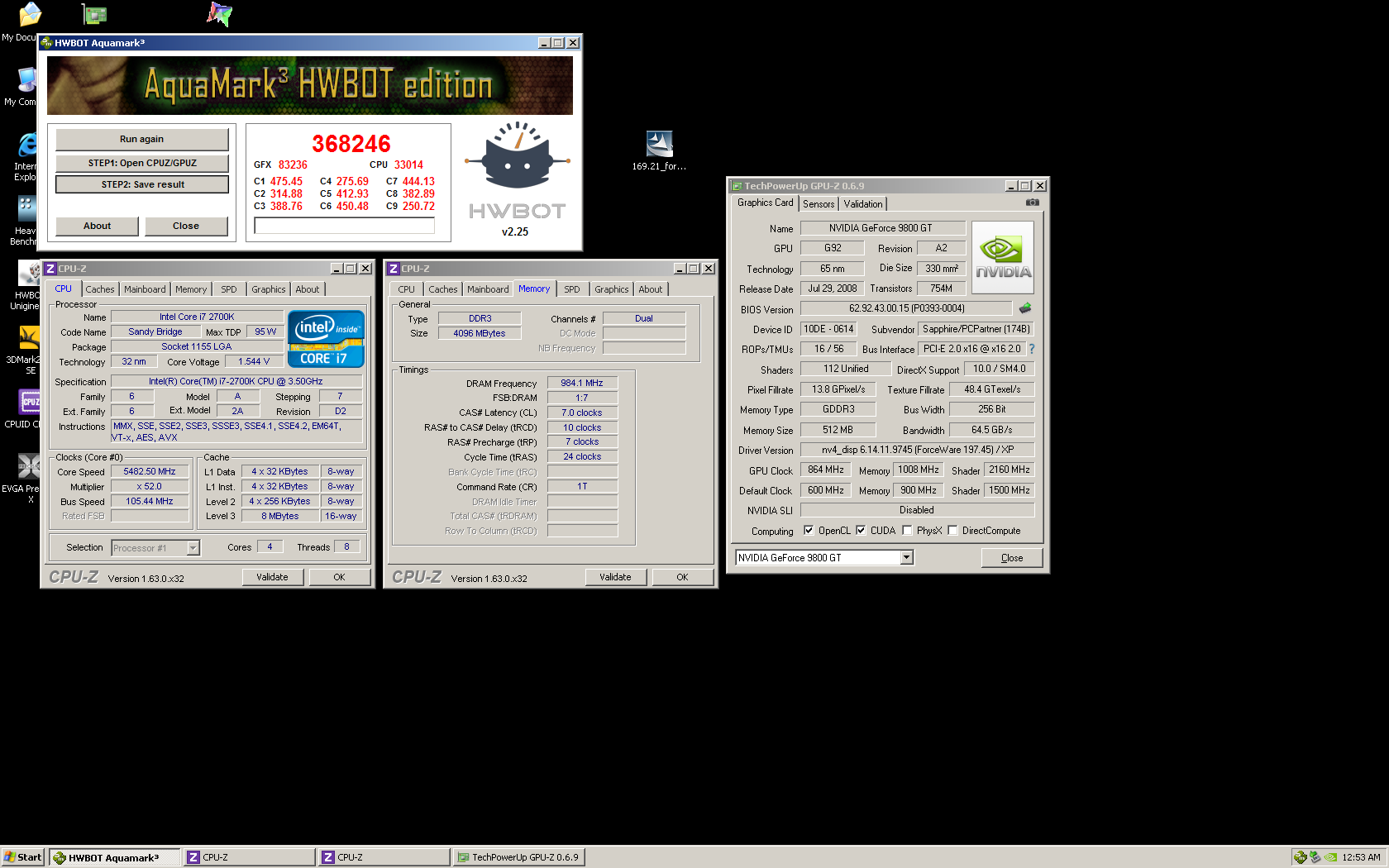
Task: Toggle the PhysX checkbox in GPU-Z
Action: point(907,531)
